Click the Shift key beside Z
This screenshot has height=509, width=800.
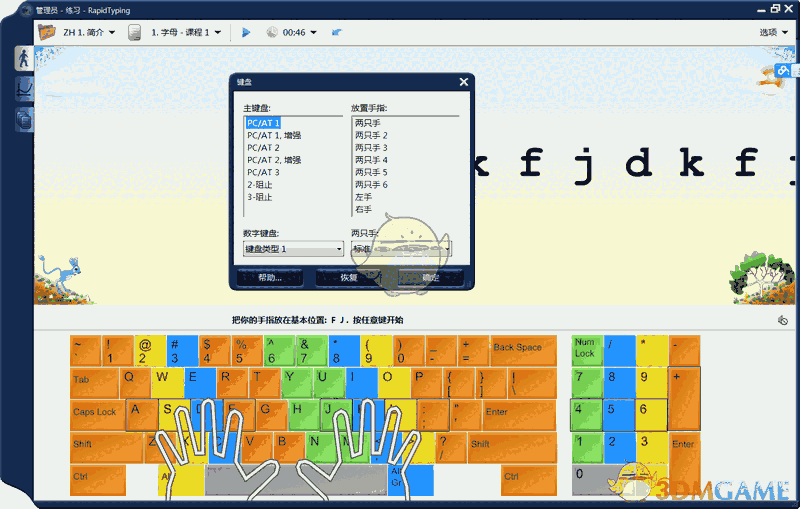point(106,448)
